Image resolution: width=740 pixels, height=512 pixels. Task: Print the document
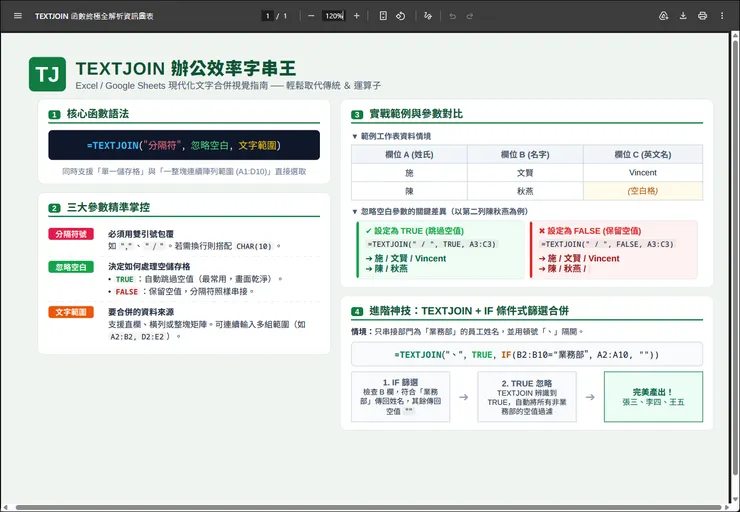click(x=702, y=16)
